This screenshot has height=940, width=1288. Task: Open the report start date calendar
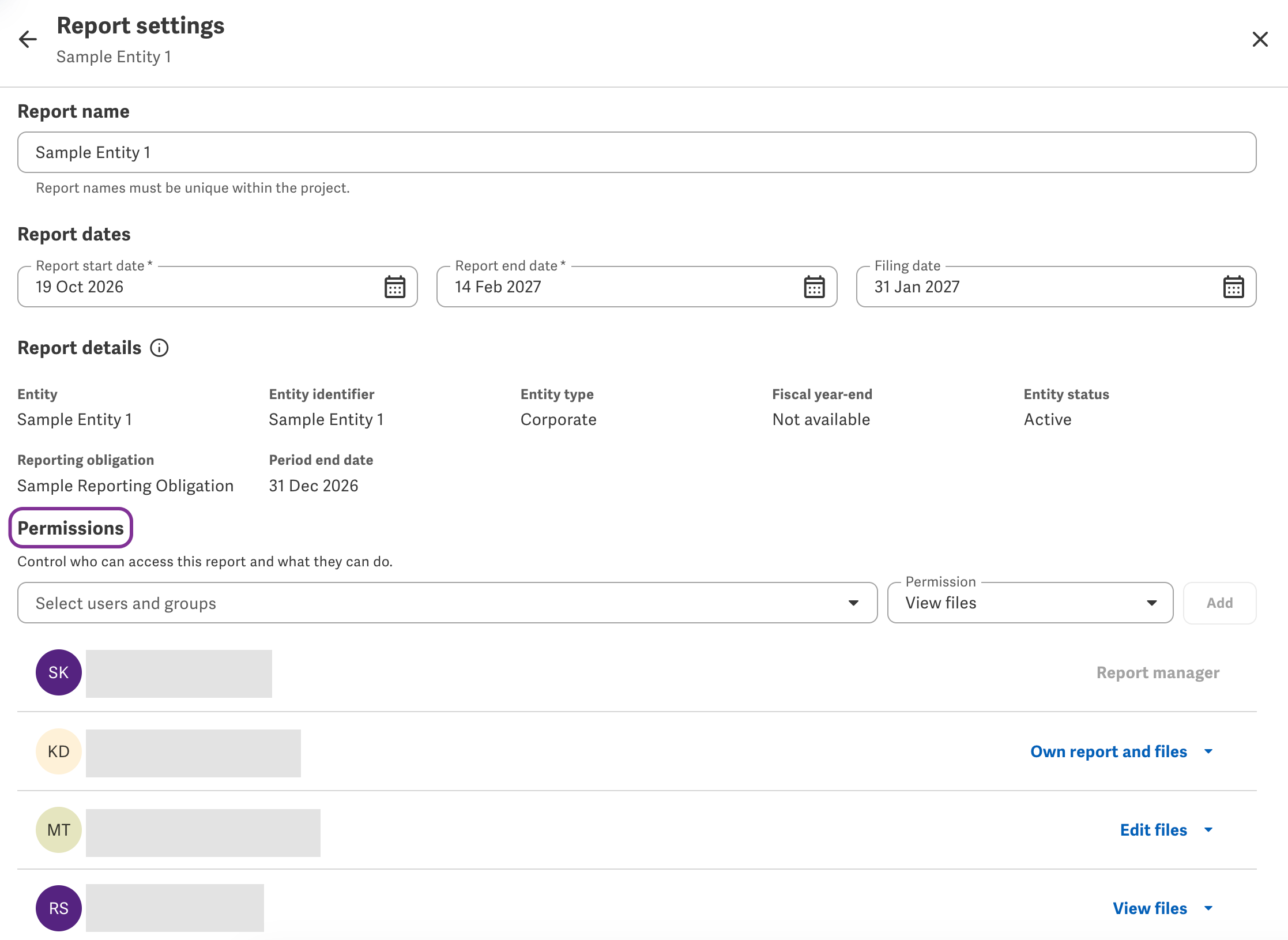tap(395, 287)
